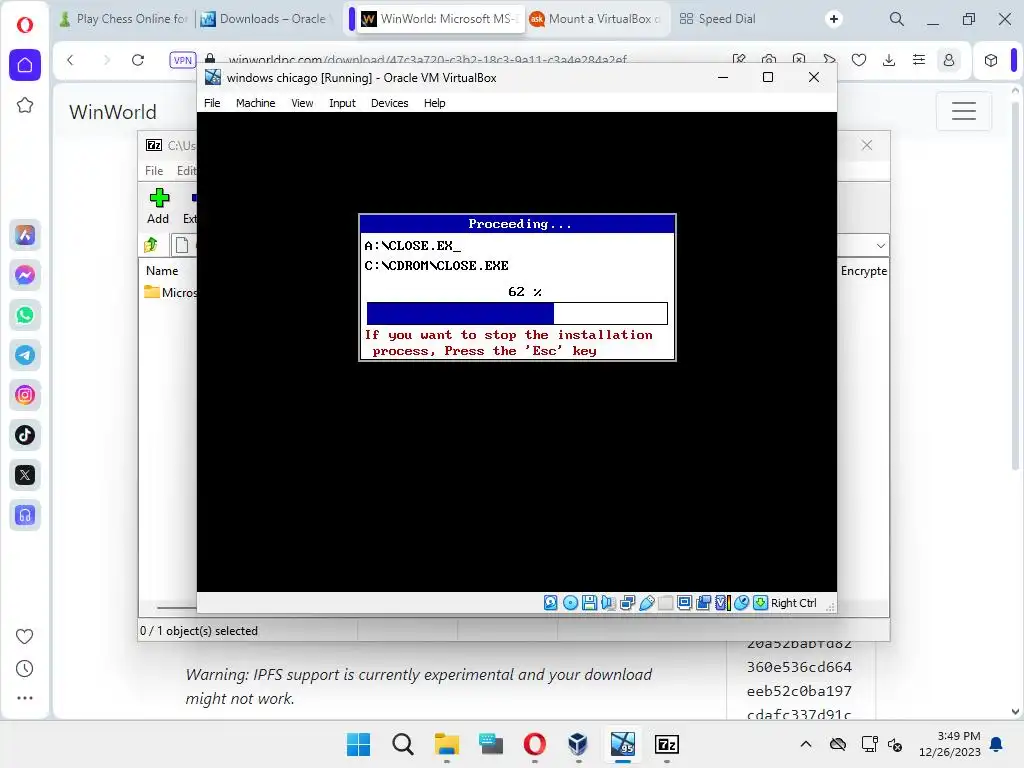Click the mouse integration indicator icon
The image size is (1024, 768).
click(741, 603)
